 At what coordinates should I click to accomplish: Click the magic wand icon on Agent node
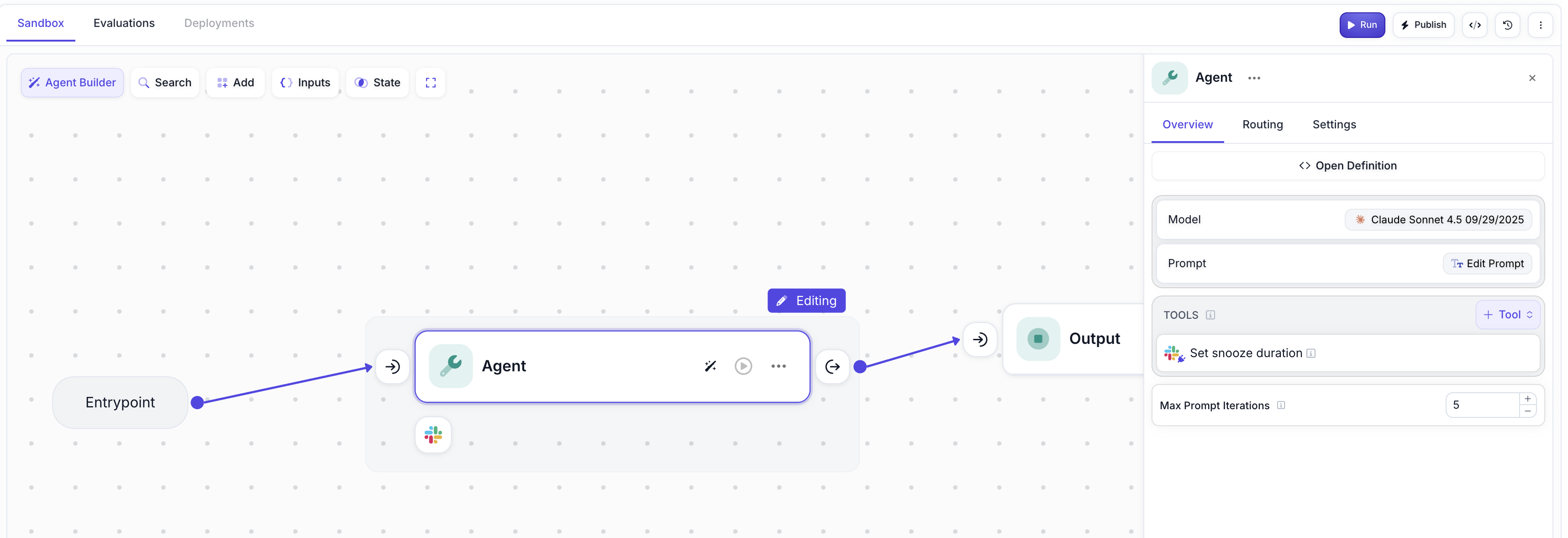click(x=710, y=366)
